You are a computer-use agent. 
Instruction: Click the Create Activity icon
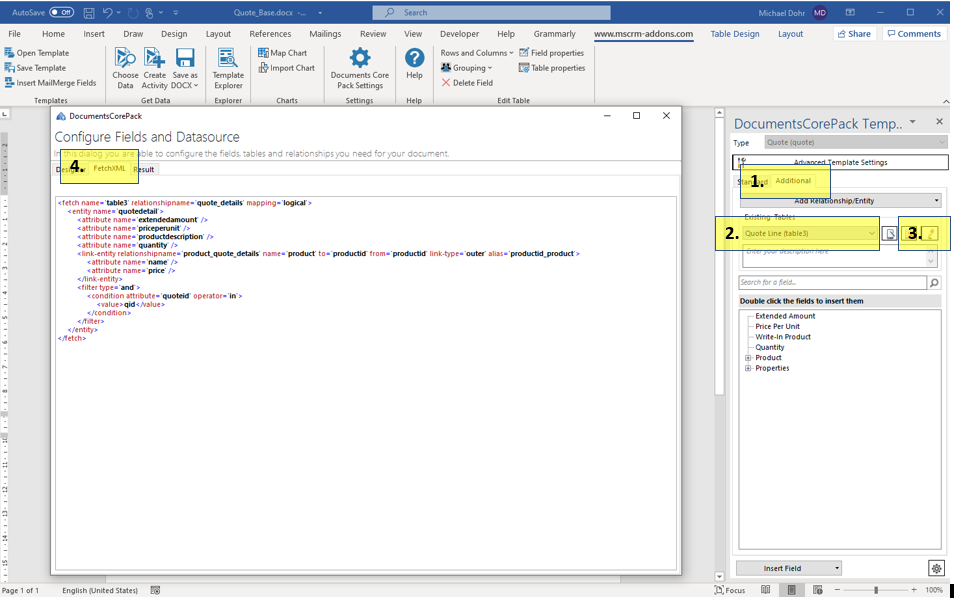(x=155, y=58)
